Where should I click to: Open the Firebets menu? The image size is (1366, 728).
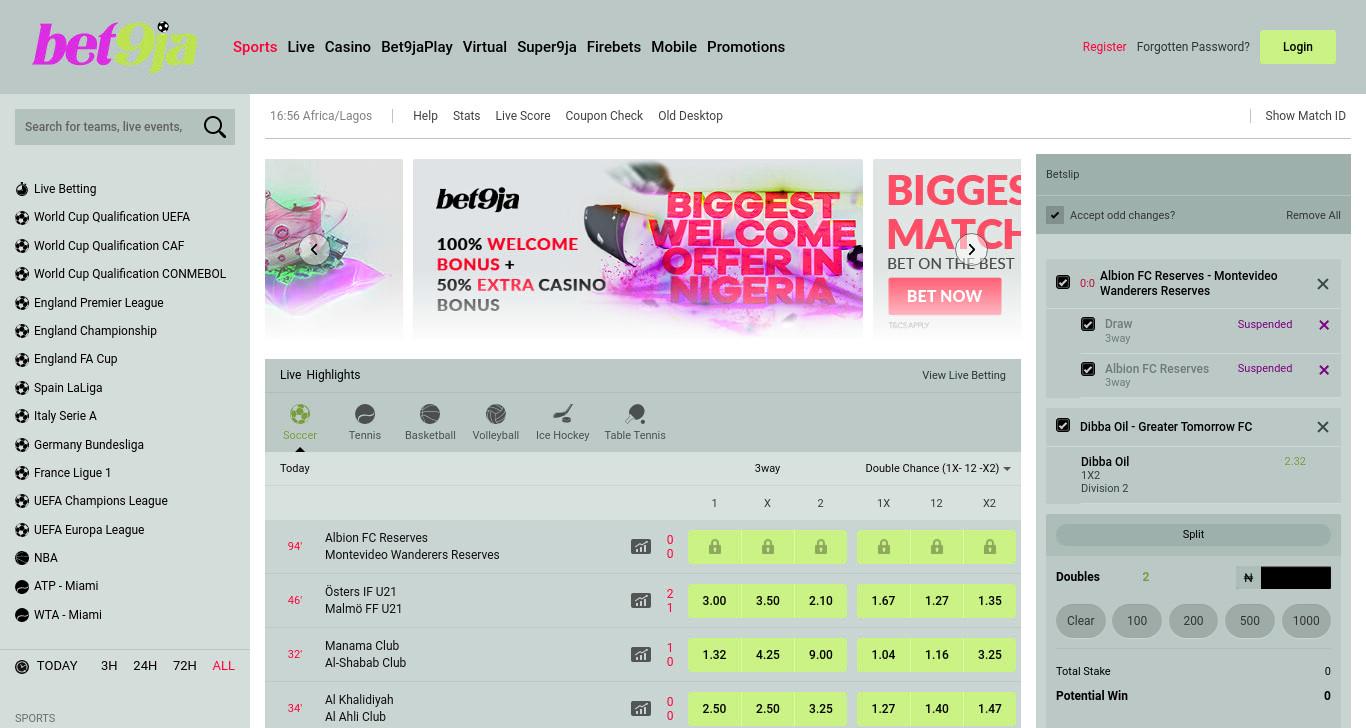click(614, 47)
